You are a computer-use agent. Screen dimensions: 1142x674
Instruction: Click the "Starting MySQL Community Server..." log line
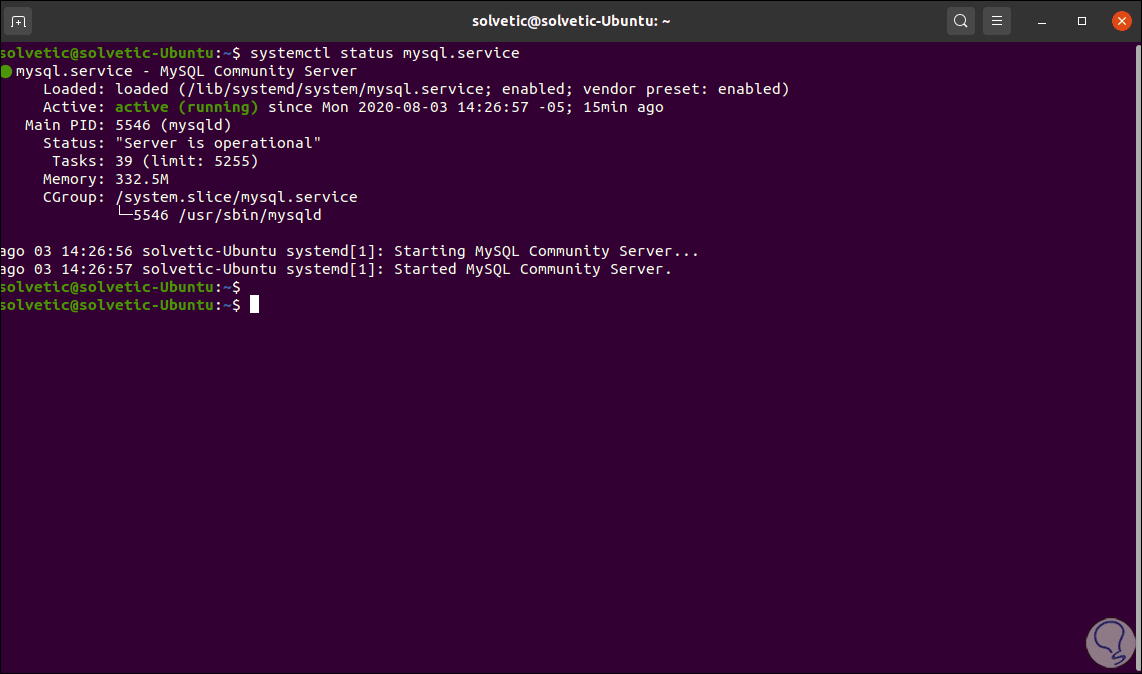pos(546,251)
